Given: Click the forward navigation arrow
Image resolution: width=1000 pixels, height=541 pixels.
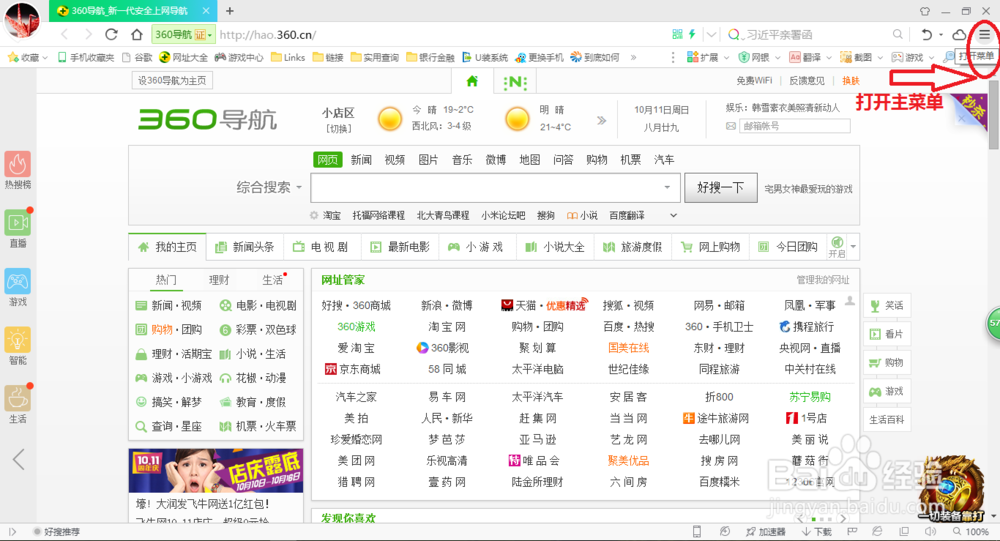Looking at the screenshot, I should click(x=88, y=34).
